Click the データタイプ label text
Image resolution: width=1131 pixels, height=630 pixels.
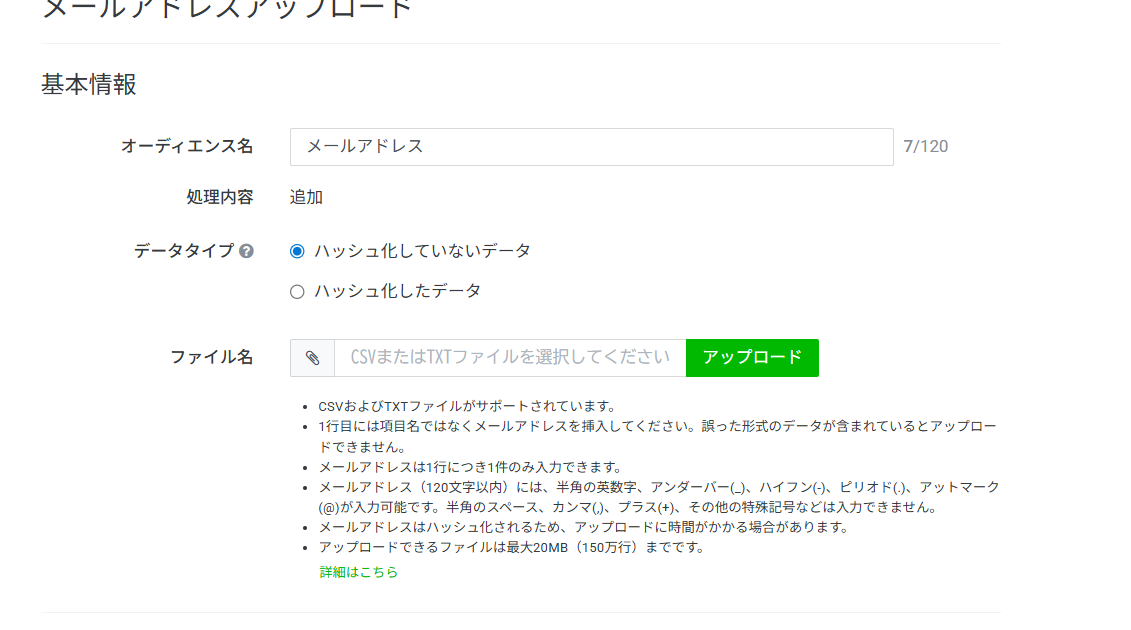pos(184,251)
